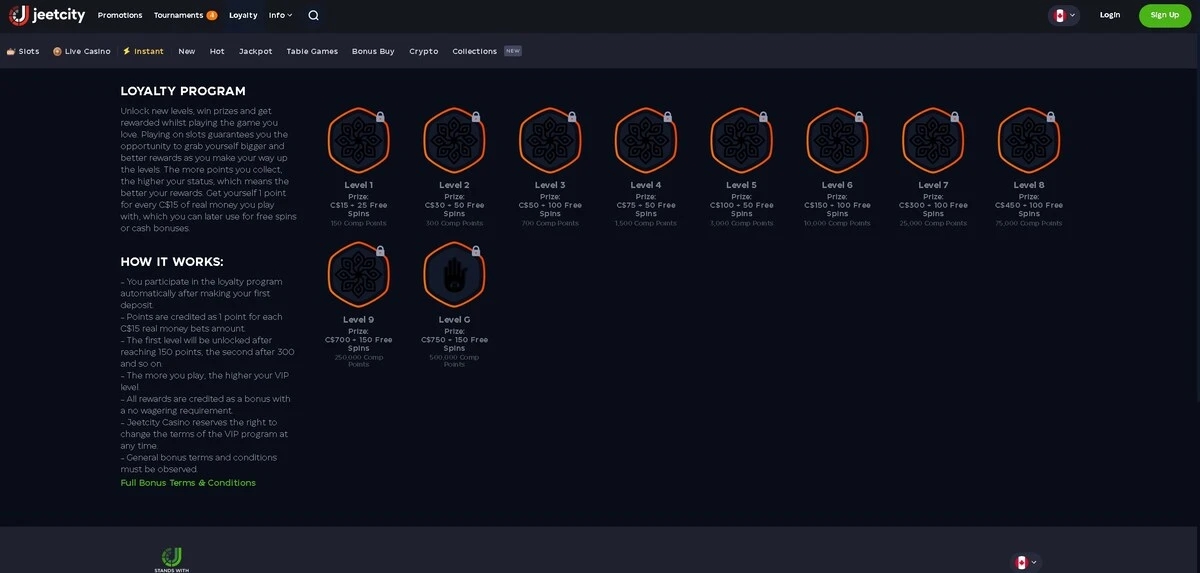
Task: Select the New games category
Action: (x=187, y=51)
